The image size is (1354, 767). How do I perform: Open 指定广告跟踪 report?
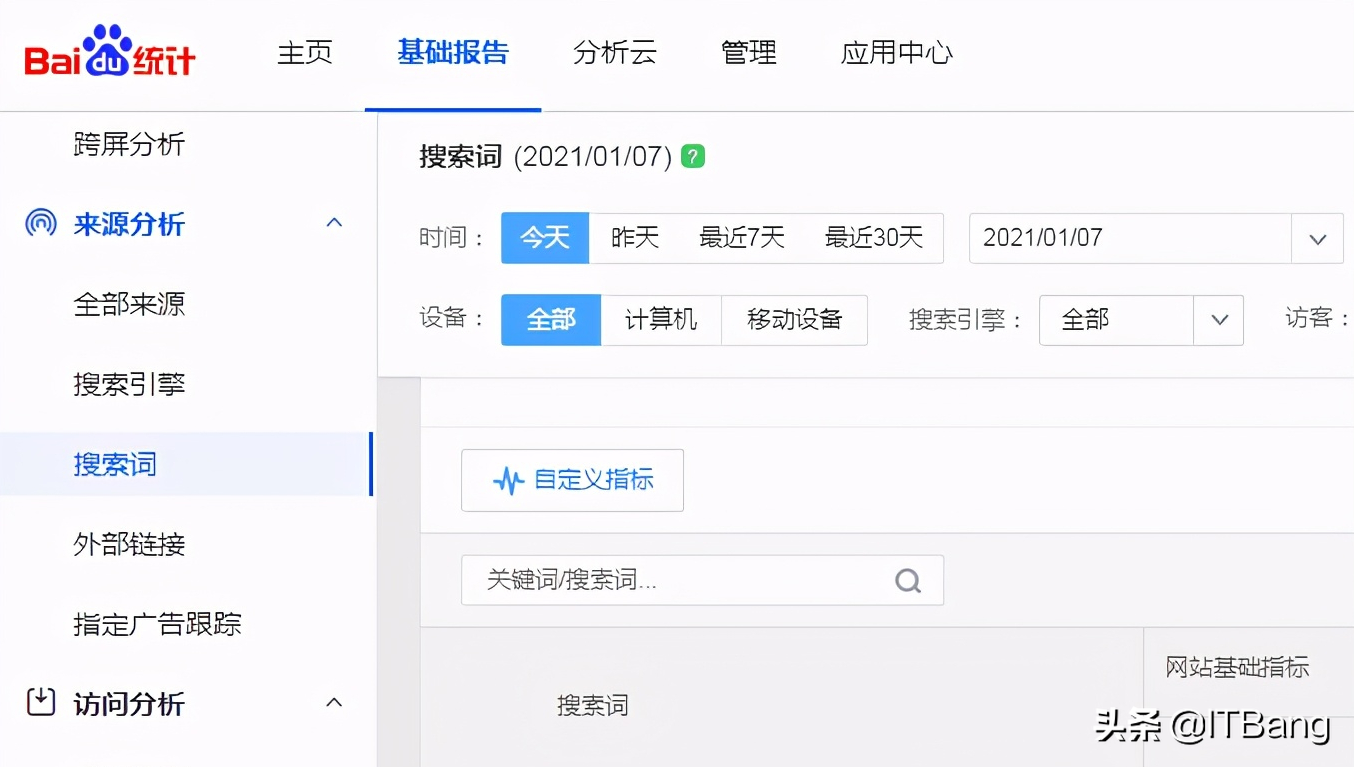coord(157,624)
